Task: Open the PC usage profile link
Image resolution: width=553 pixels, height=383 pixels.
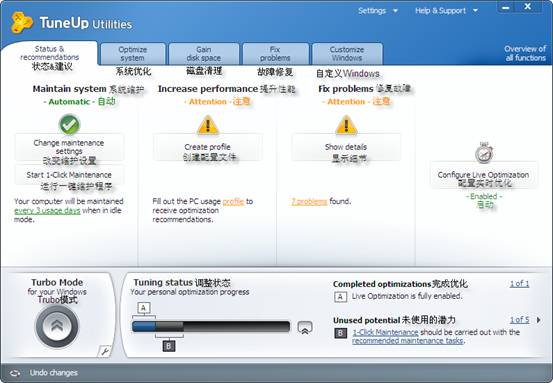Action: pyautogui.click(x=233, y=201)
